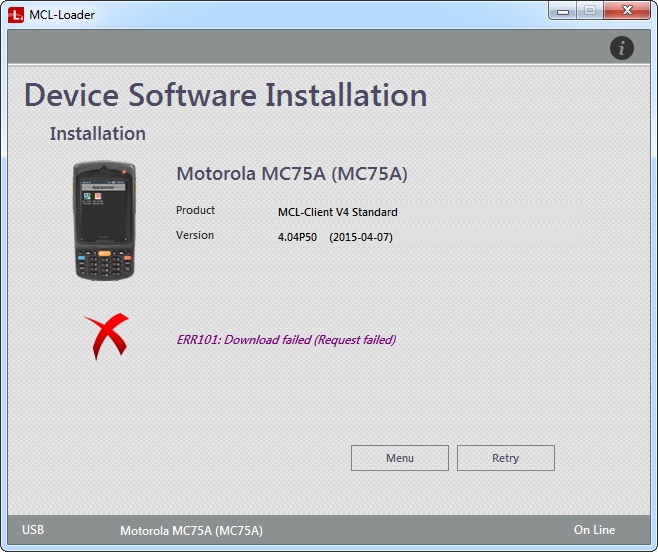This screenshot has width=658, height=552.
Task: Click the MCL-Client V4 Standard product value
Action: [x=337, y=212]
